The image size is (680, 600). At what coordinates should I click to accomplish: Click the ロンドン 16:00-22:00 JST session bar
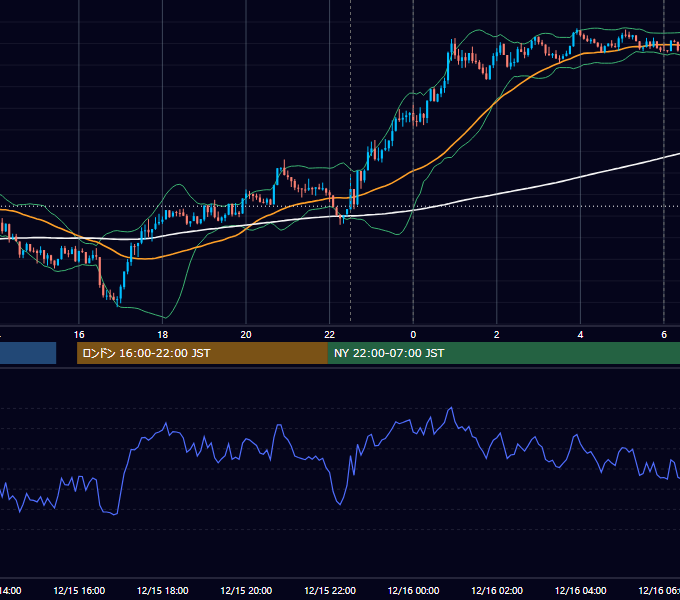(x=202, y=353)
